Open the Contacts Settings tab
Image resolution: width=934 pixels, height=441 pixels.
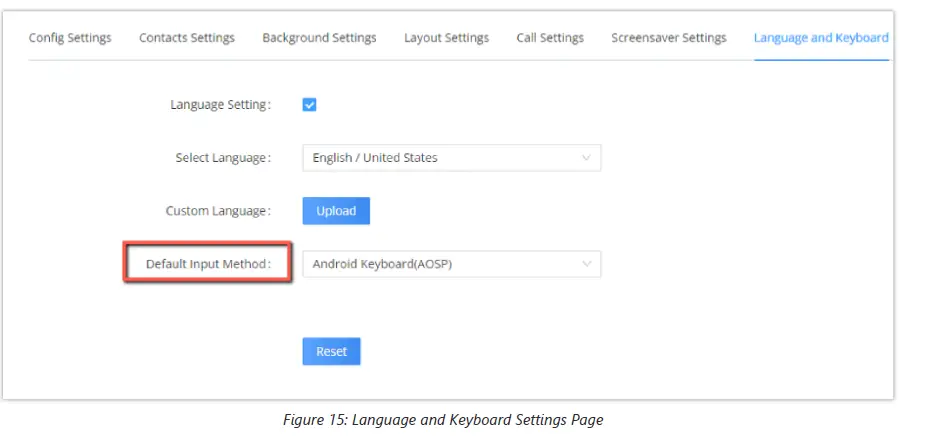(x=187, y=38)
